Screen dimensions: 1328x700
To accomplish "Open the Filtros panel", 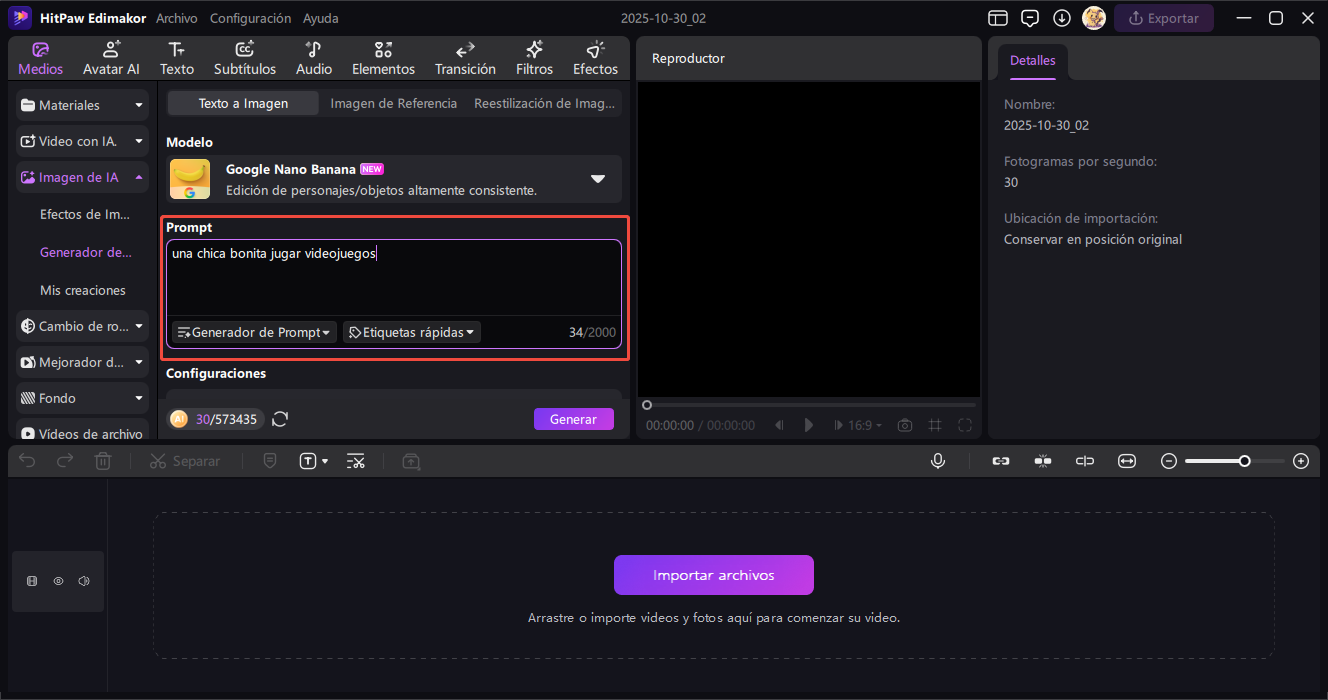I will tap(534, 58).
